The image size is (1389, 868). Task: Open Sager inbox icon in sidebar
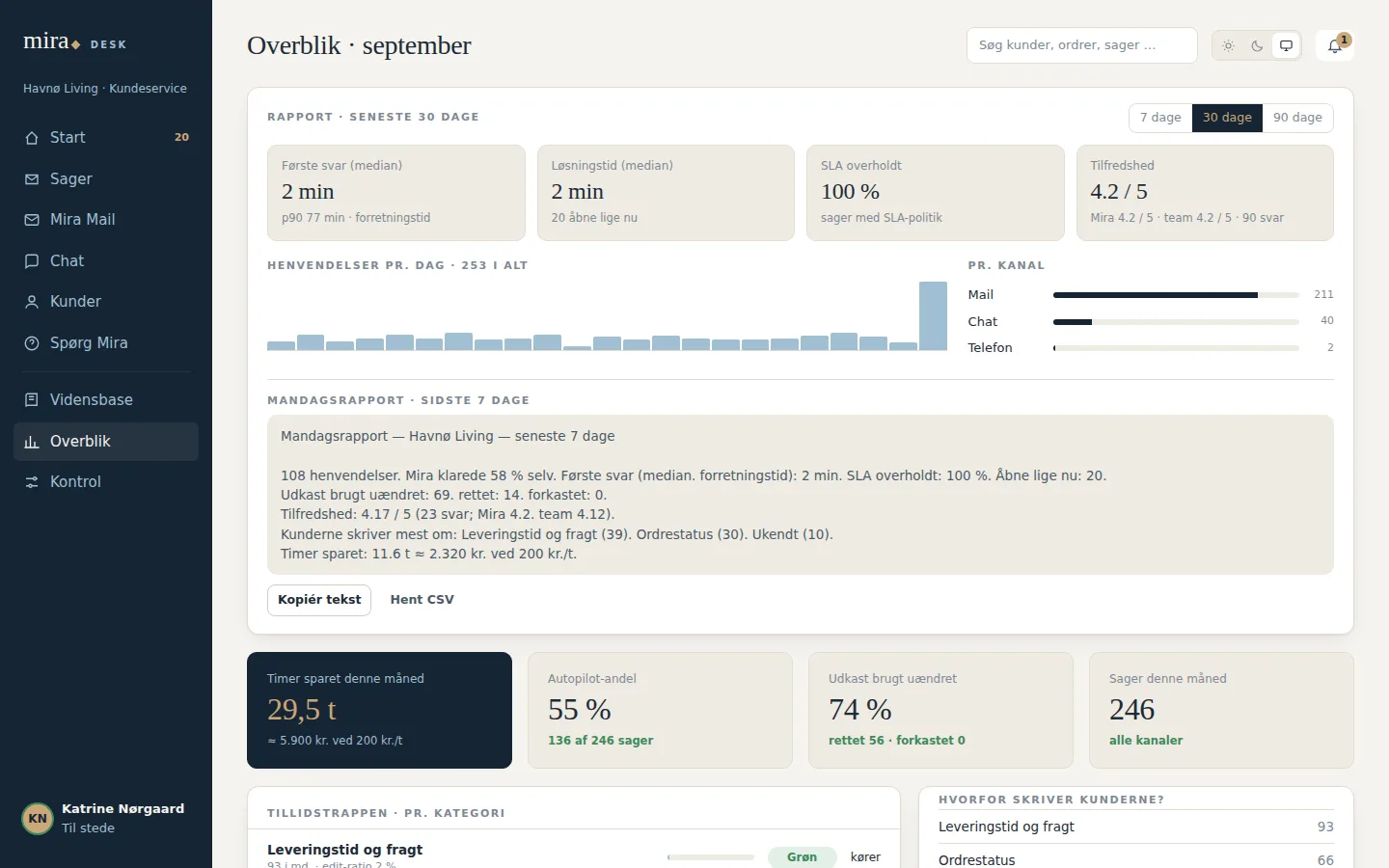click(x=32, y=179)
